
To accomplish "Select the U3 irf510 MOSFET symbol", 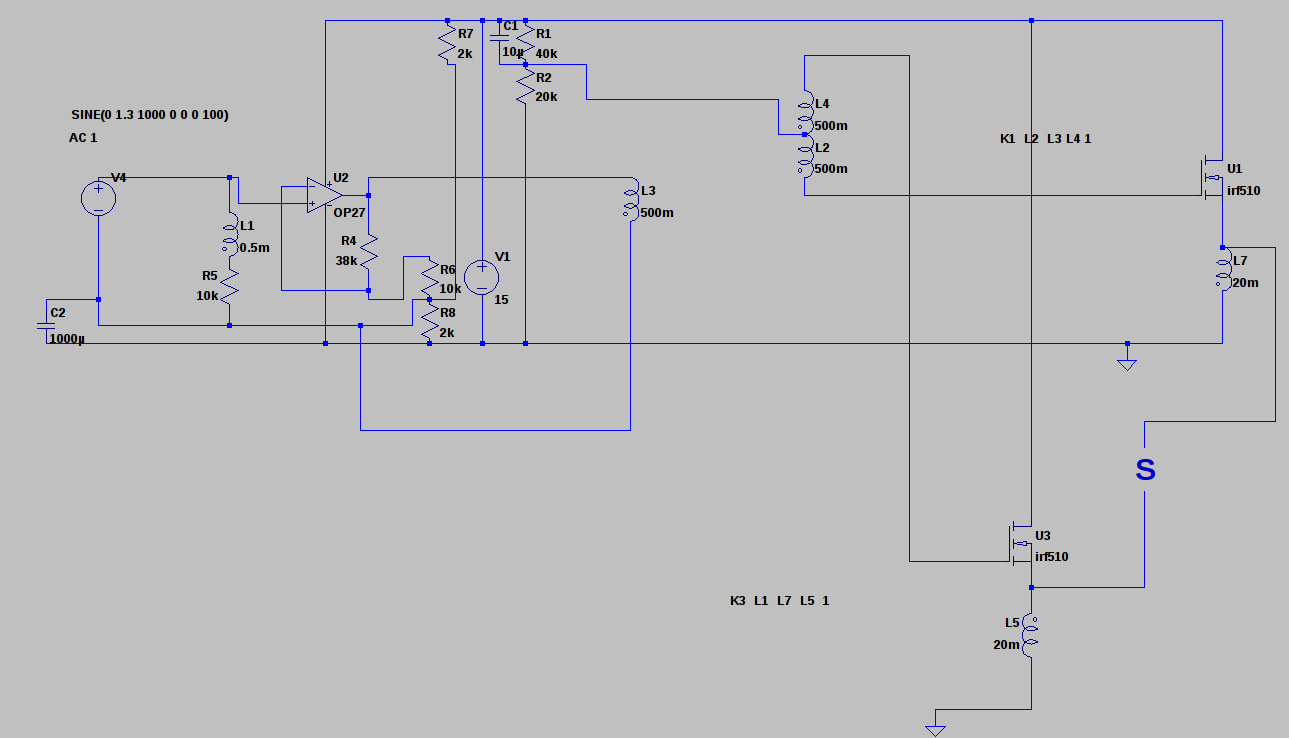I will [x=1023, y=543].
